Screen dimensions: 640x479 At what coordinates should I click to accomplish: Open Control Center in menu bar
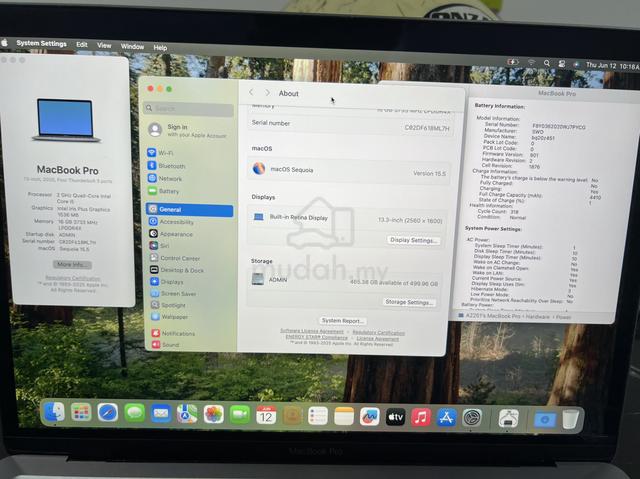pos(562,64)
